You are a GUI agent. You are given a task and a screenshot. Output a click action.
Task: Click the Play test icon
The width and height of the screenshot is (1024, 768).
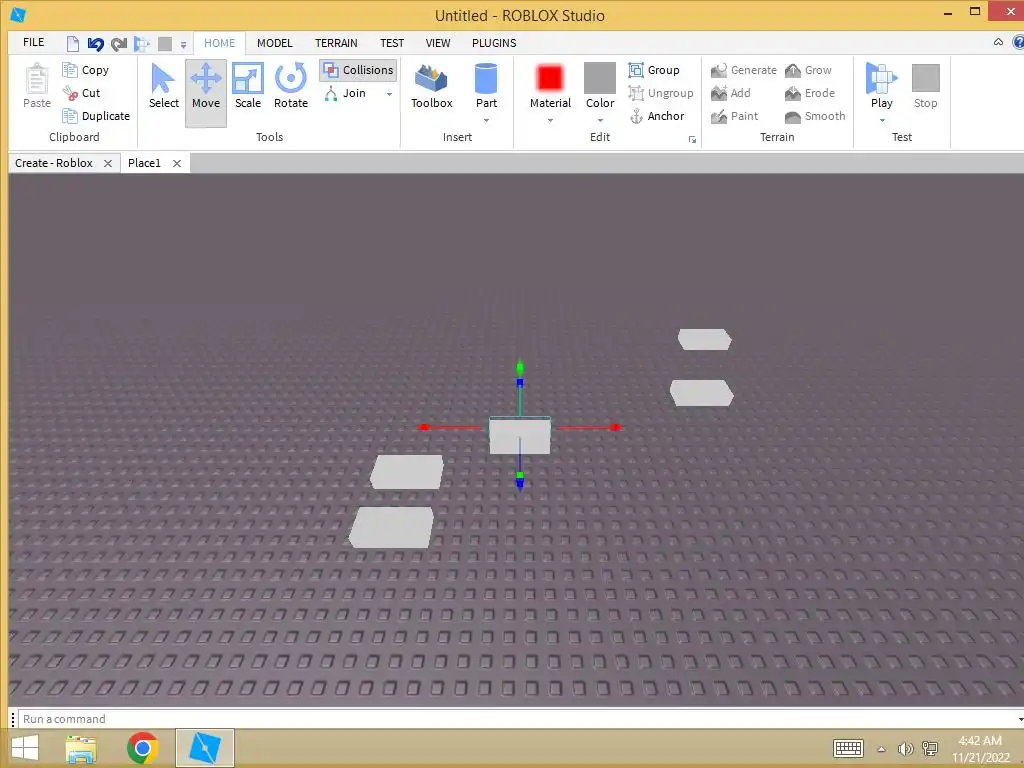(882, 78)
